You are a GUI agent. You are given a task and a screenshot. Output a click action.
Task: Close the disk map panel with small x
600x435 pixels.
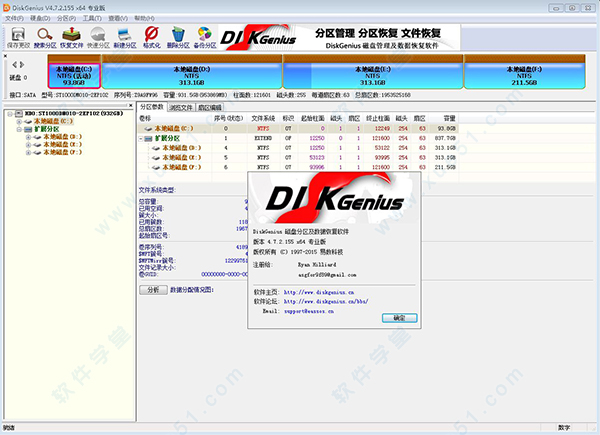[x=5, y=56]
